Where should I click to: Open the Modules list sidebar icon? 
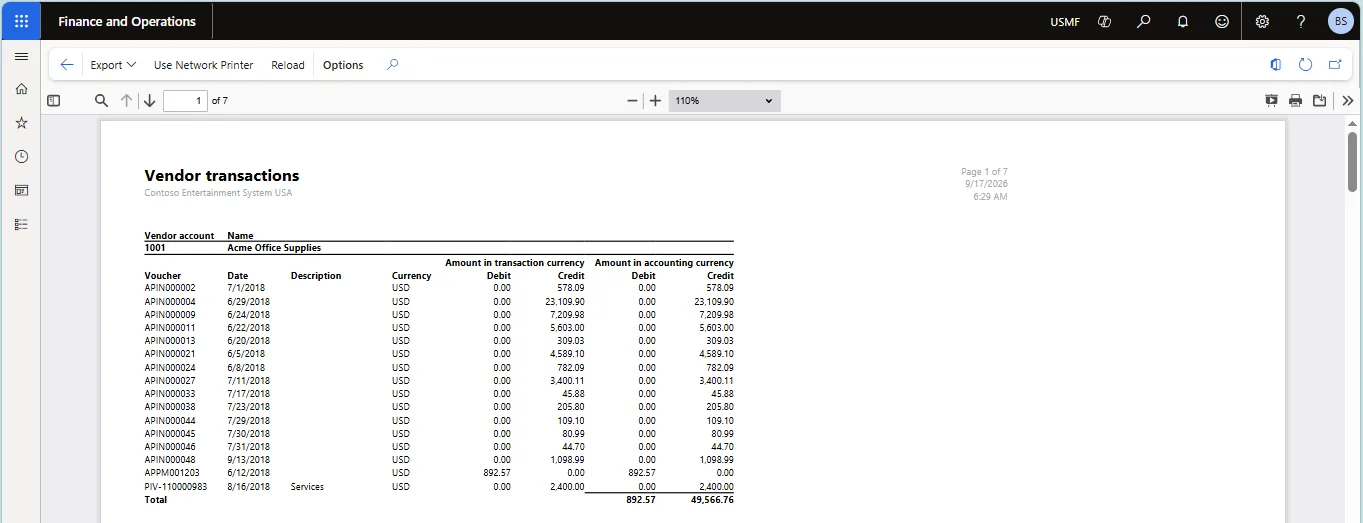[x=21, y=224]
